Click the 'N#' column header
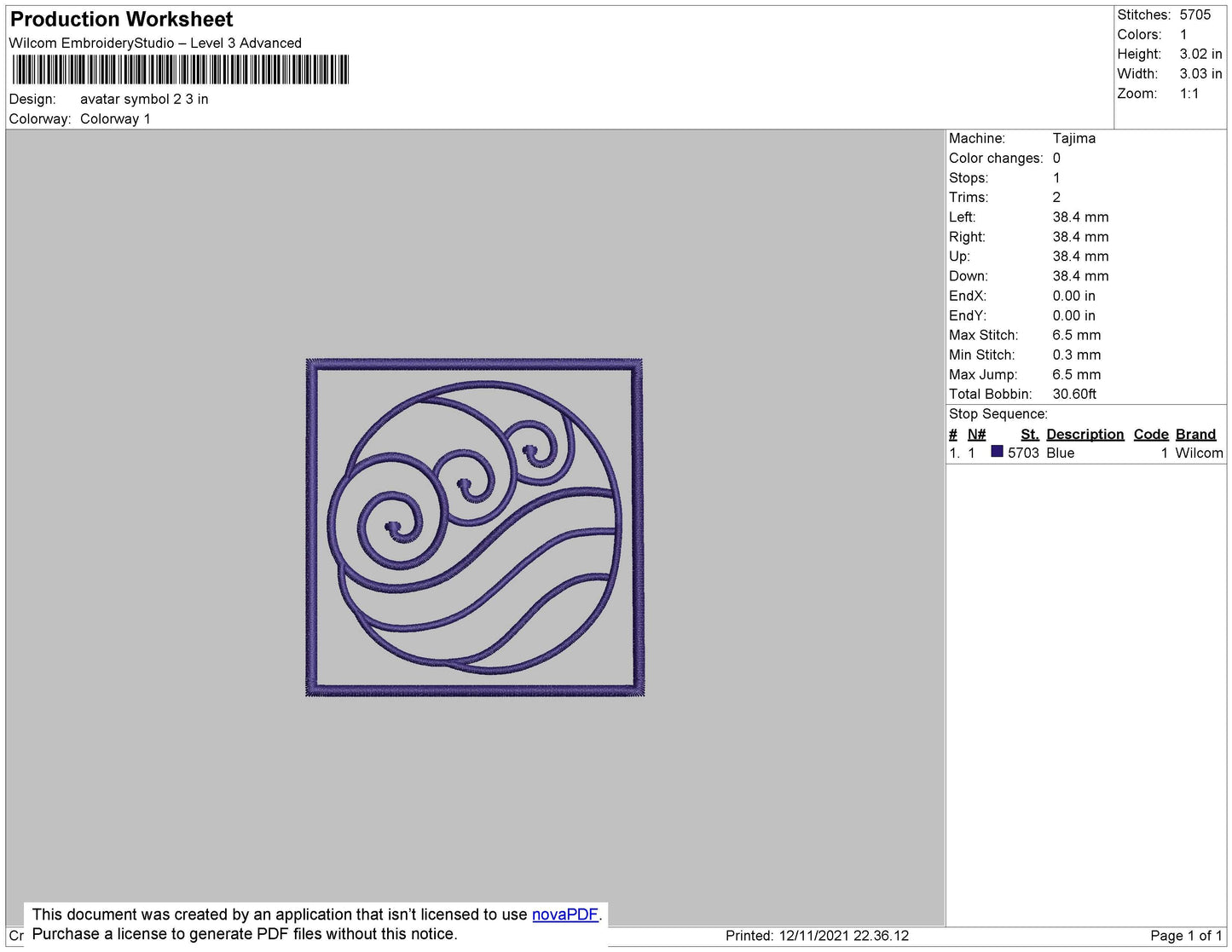The height and width of the screenshot is (952, 1232). pos(976,434)
